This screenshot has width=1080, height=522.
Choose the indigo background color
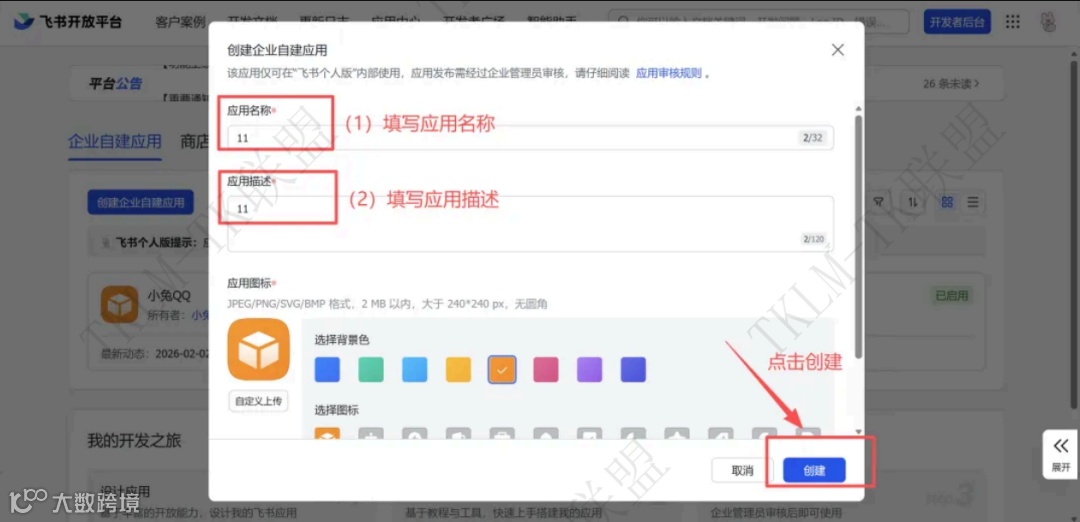tap(634, 370)
